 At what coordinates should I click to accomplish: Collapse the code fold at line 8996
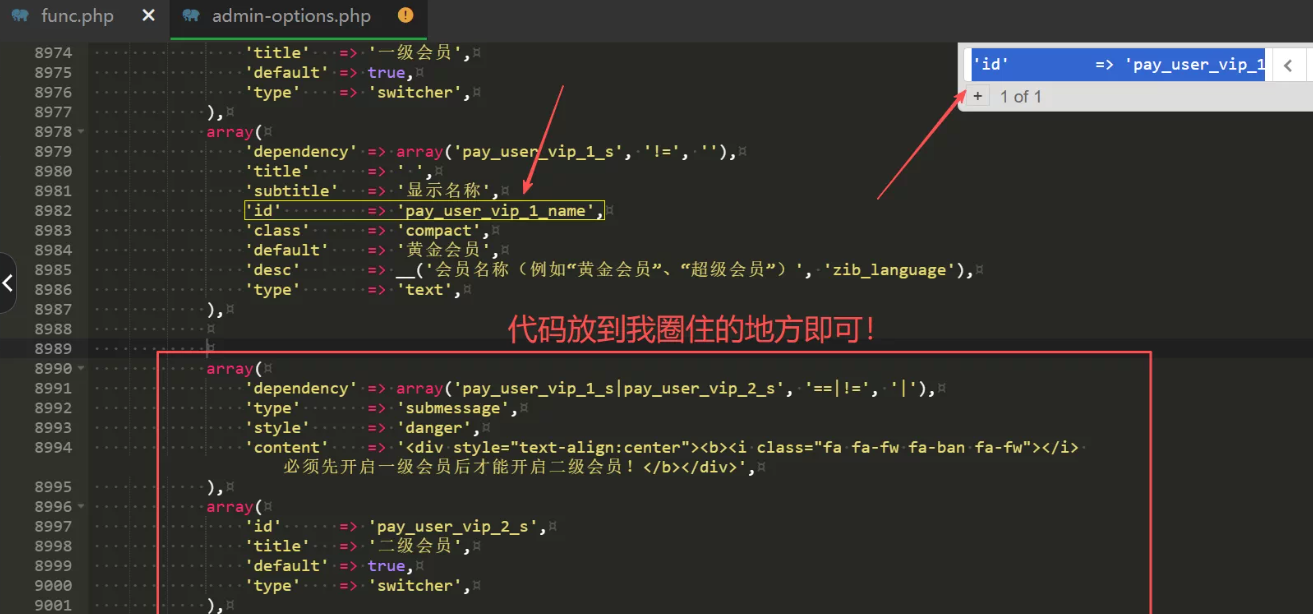pos(80,507)
